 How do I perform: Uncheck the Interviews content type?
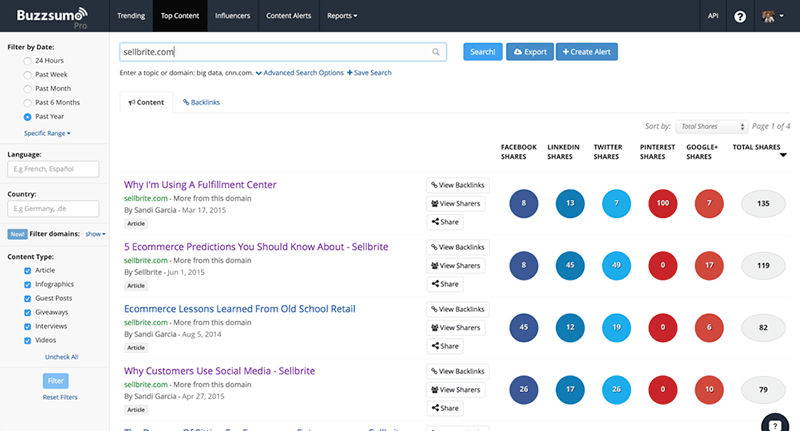click(28, 326)
